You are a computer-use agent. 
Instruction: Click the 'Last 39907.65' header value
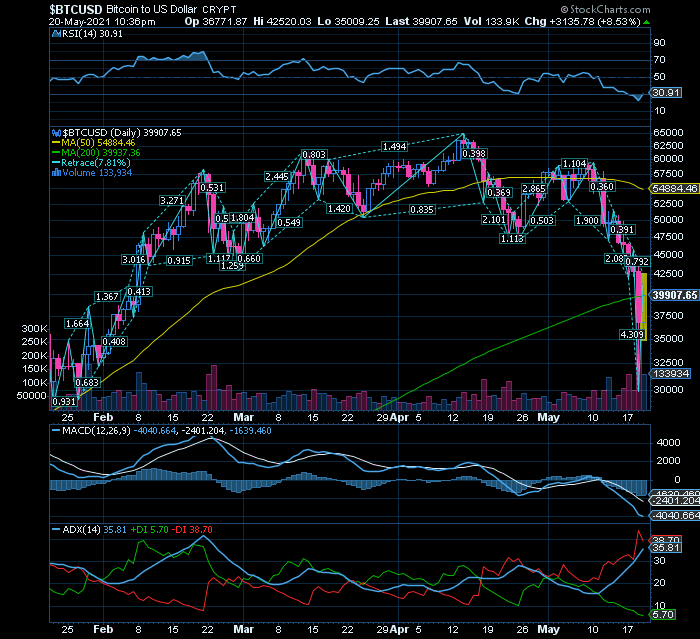421,21
